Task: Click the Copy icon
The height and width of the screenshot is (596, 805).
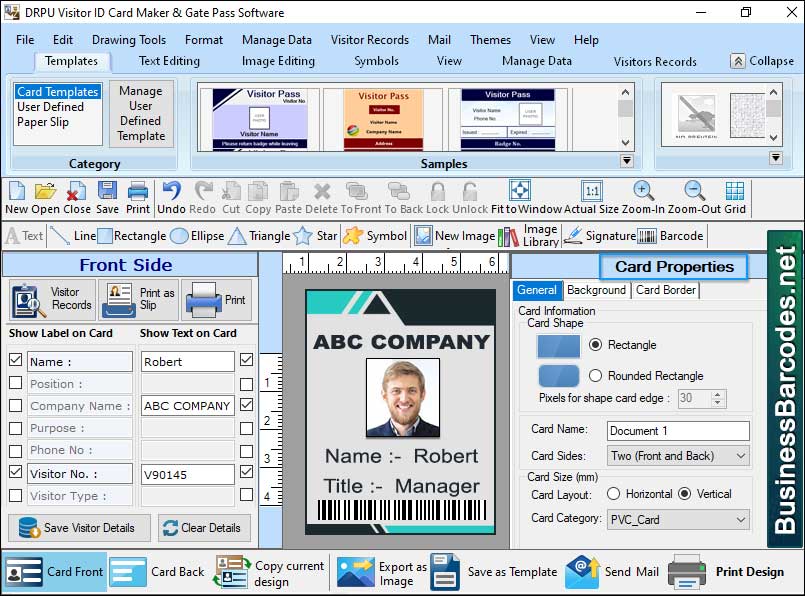Action: (258, 198)
